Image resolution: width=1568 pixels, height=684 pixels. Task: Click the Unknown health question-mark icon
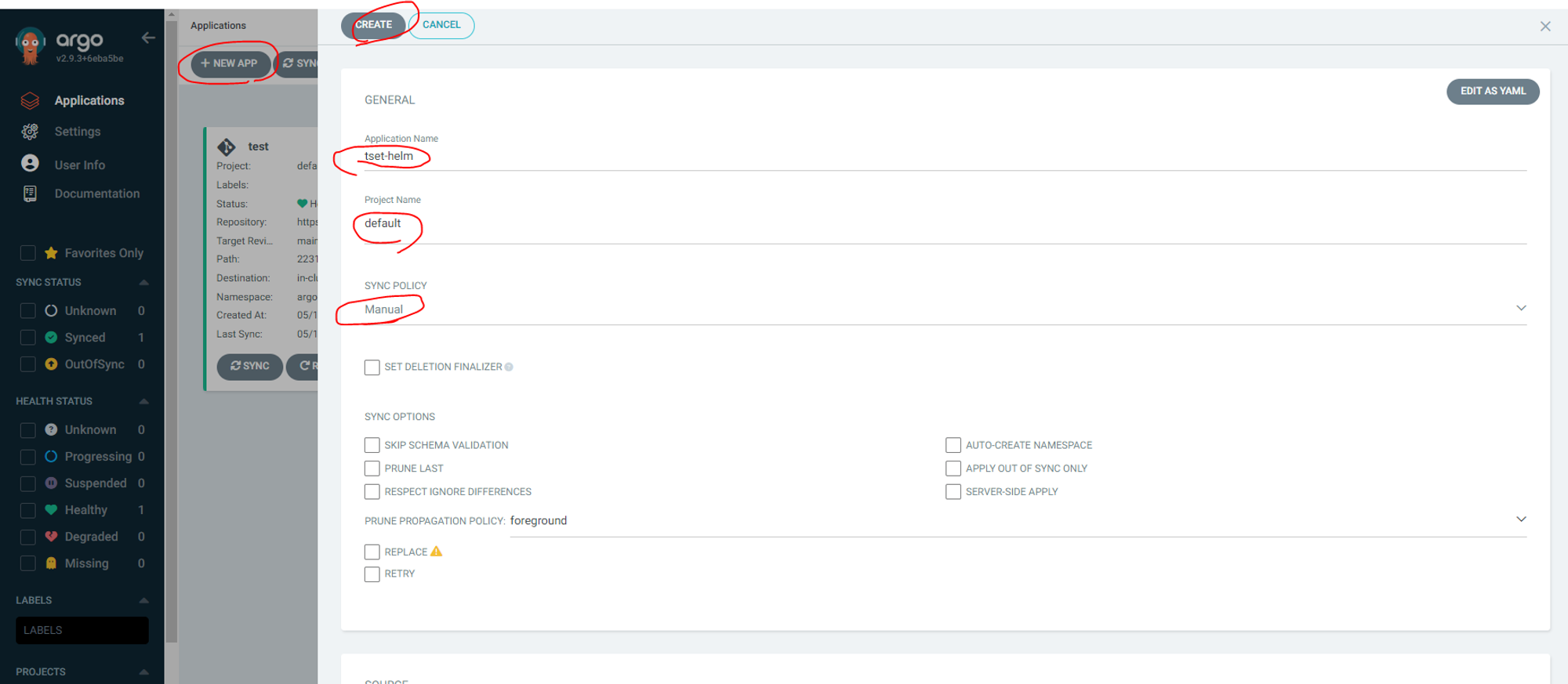coord(51,429)
